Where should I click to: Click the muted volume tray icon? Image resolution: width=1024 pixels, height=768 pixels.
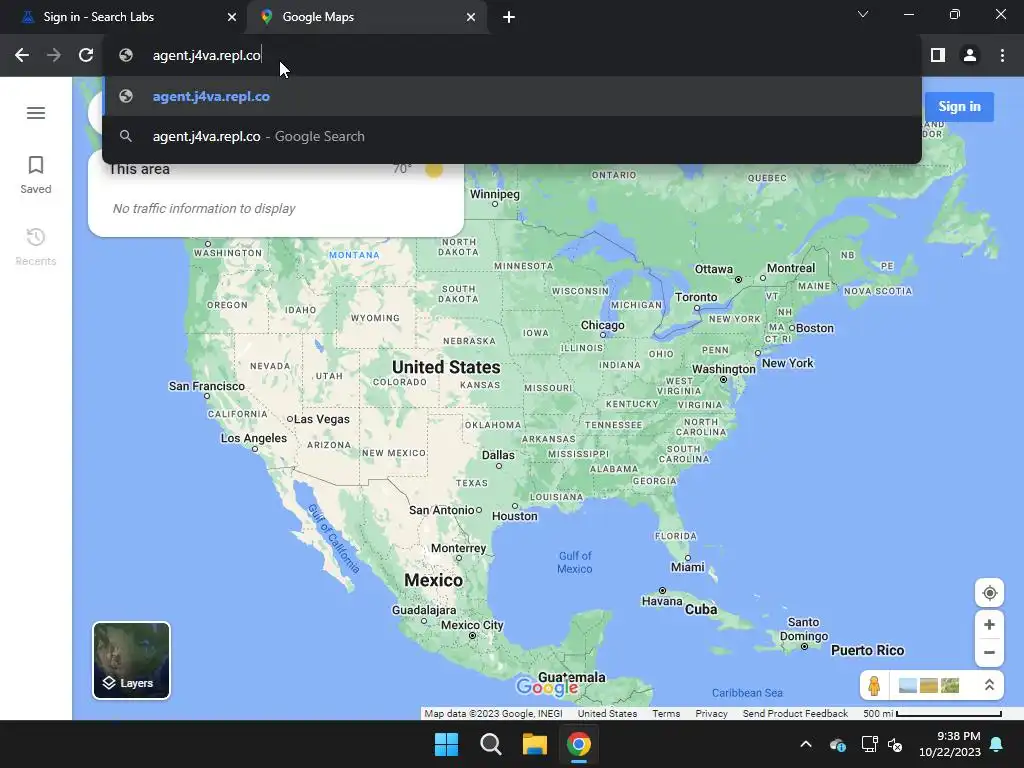895,744
